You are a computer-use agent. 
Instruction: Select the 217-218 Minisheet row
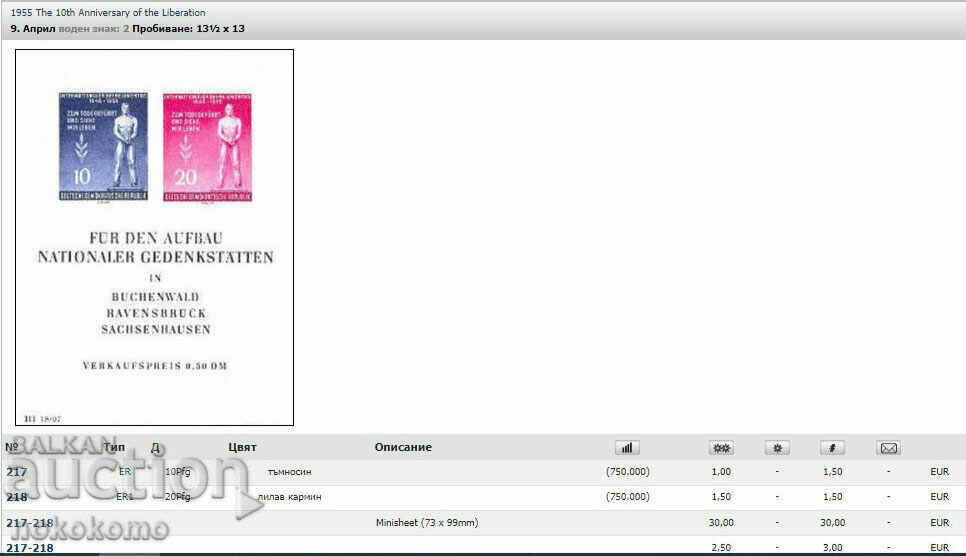click(x=30, y=522)
